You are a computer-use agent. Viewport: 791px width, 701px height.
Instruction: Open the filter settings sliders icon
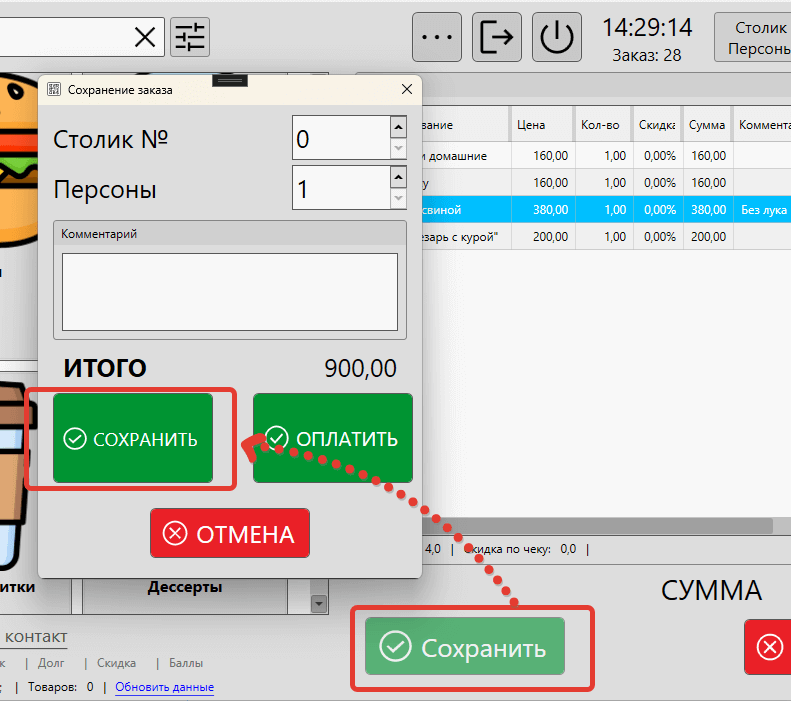click(190, 37)
